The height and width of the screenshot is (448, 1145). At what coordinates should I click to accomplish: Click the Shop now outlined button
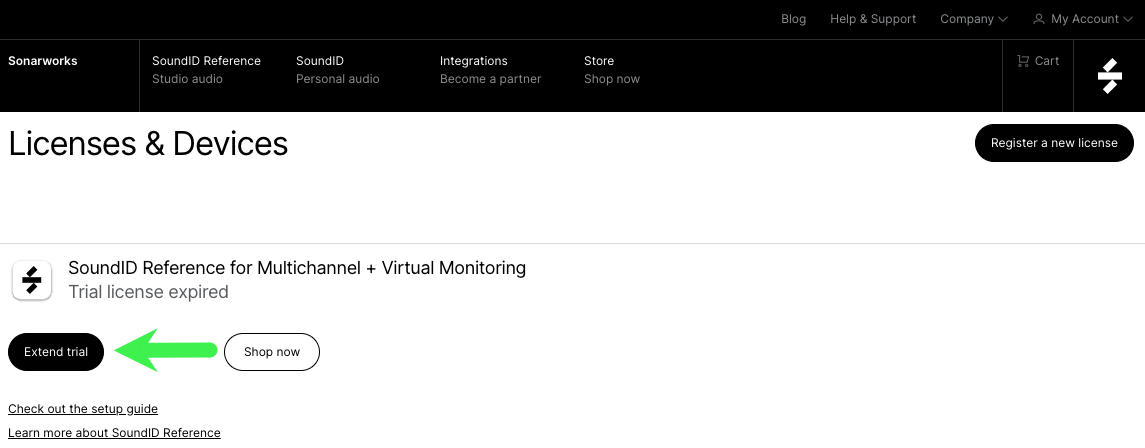[272, 352]
